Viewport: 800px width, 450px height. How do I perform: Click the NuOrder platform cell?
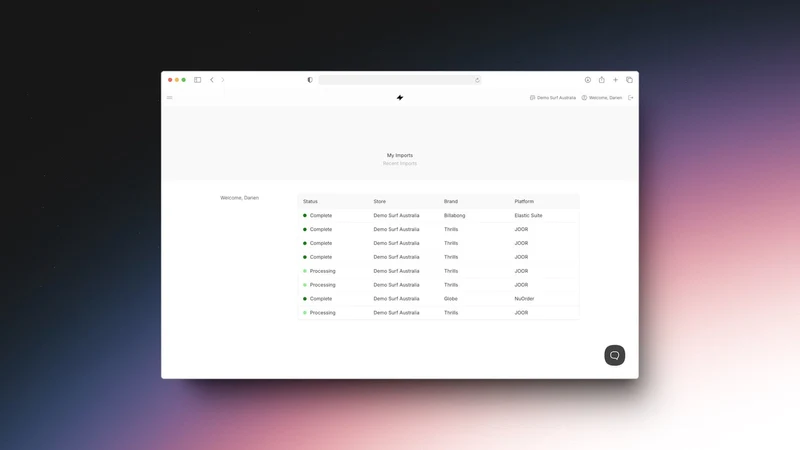(x=524, y=298)
